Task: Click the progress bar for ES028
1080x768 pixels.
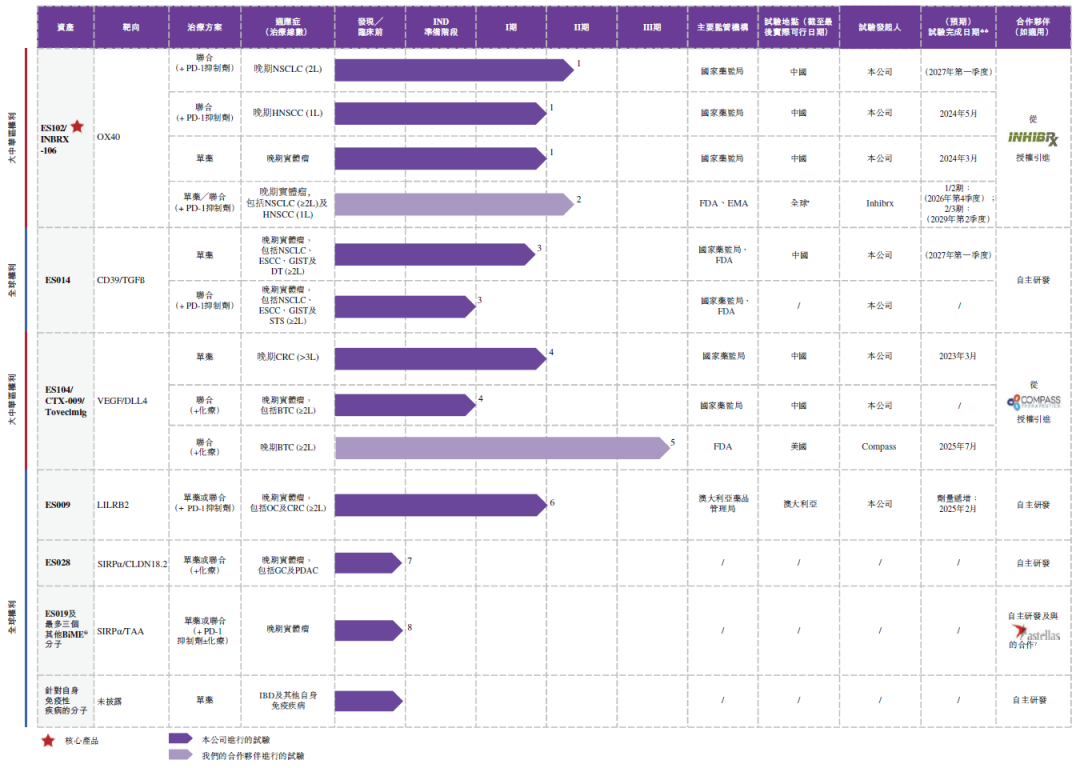Action: [x=367, y=563]
